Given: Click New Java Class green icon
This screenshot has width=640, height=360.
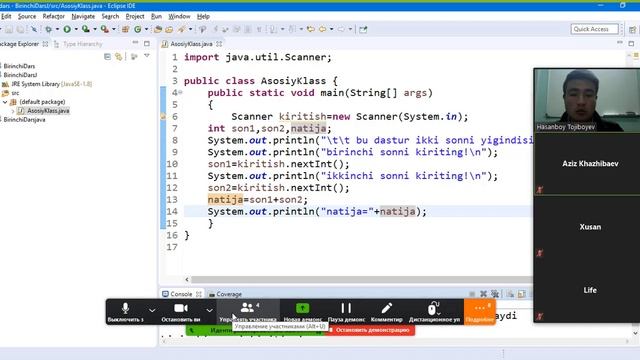Looking at the screenshot, I should coord(138,29).
